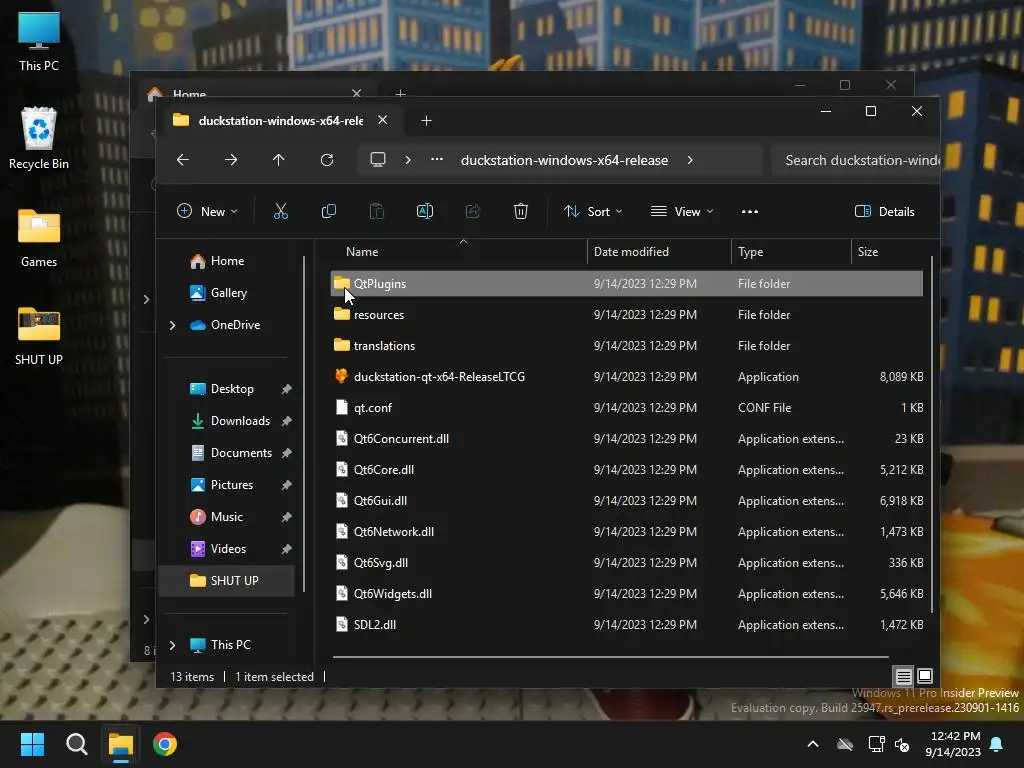
Task: Open the New dropdown menu
Action: (207, 212)
